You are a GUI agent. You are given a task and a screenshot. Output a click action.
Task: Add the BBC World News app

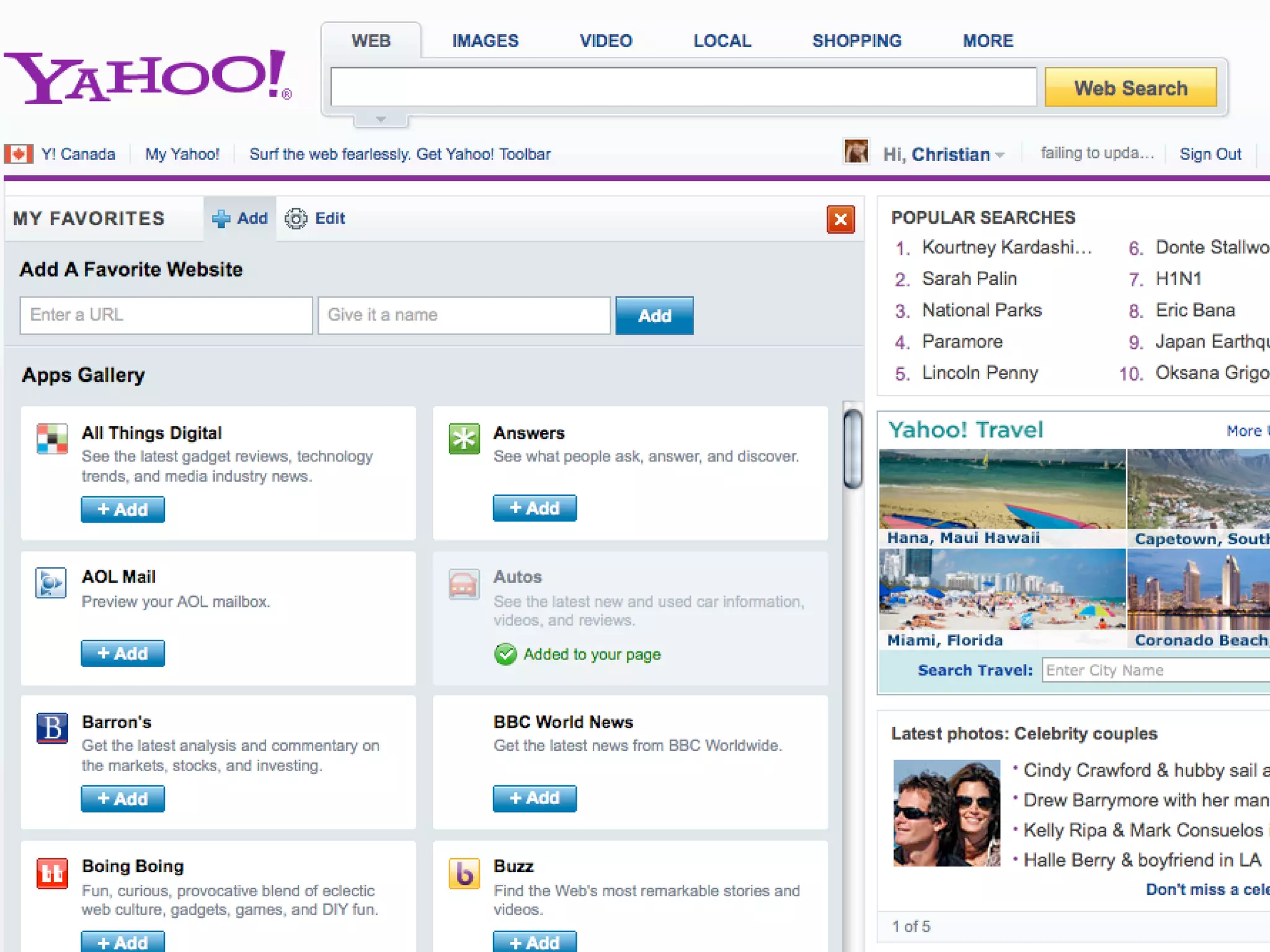(535, 798)
